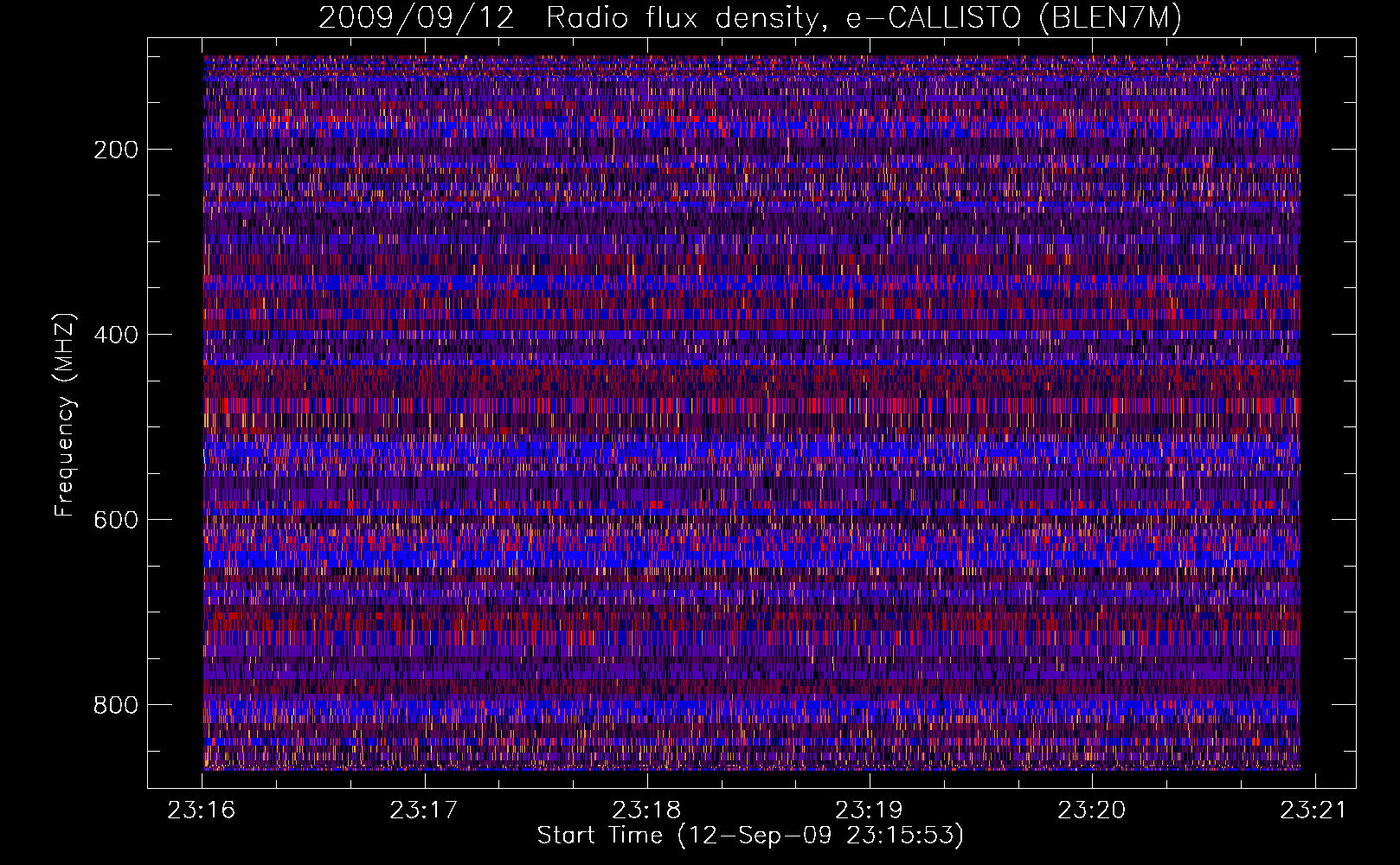
Task: Select the 'Frequency (MHZ)' y-axis label
Action: tap(65, 414)
